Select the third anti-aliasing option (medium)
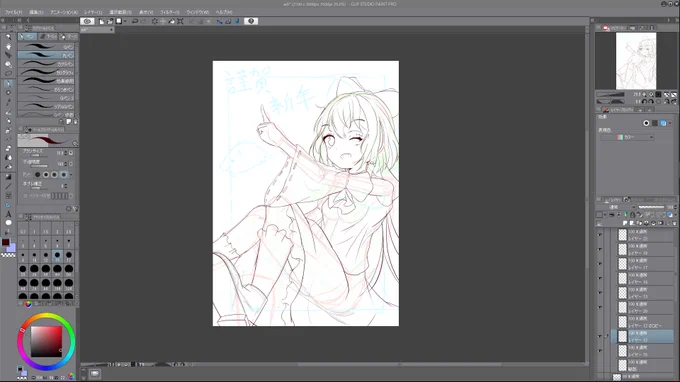 55,174
